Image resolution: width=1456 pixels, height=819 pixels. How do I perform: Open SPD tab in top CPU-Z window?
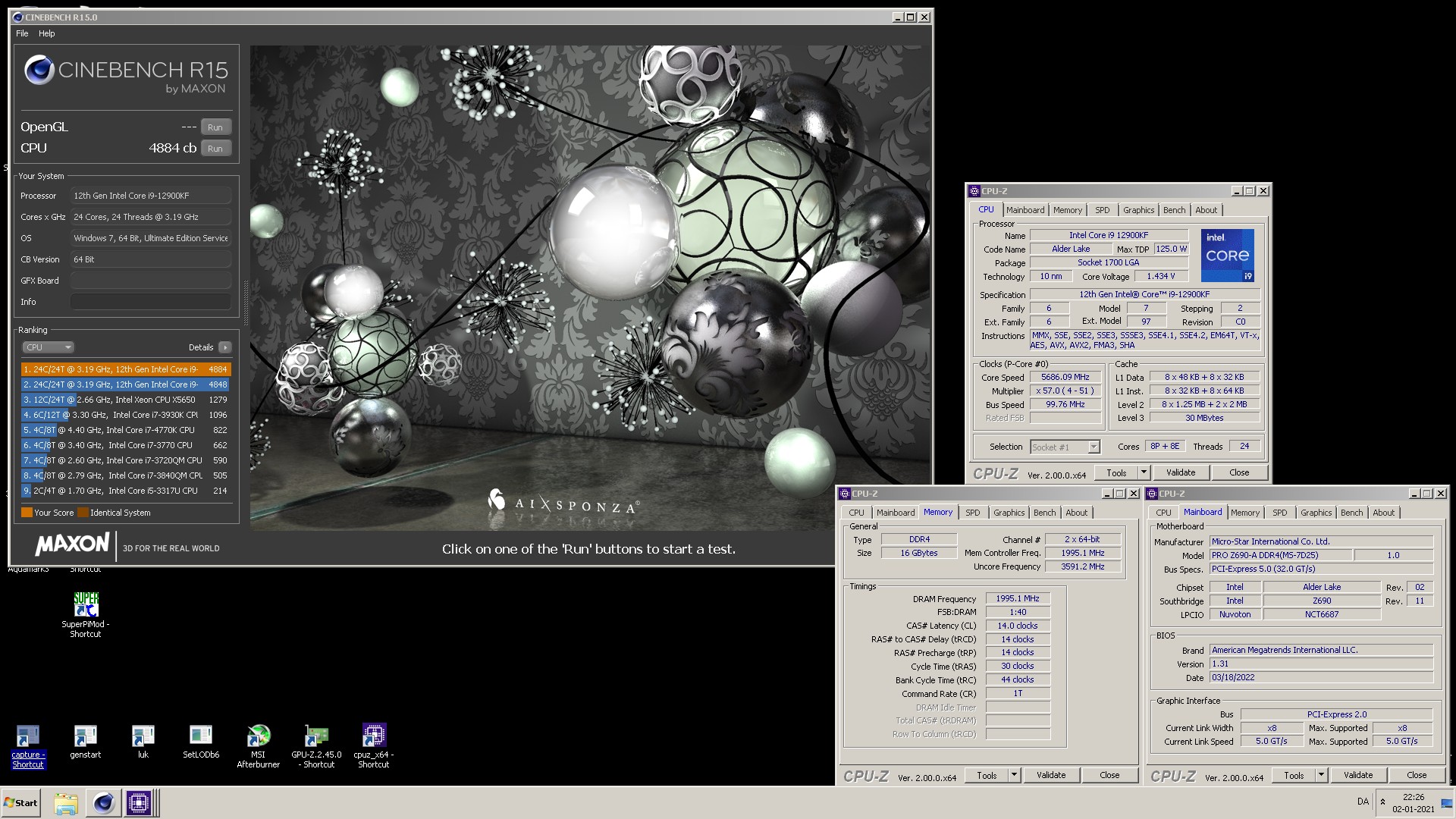pyautogui.click(x=1102, y=210)
